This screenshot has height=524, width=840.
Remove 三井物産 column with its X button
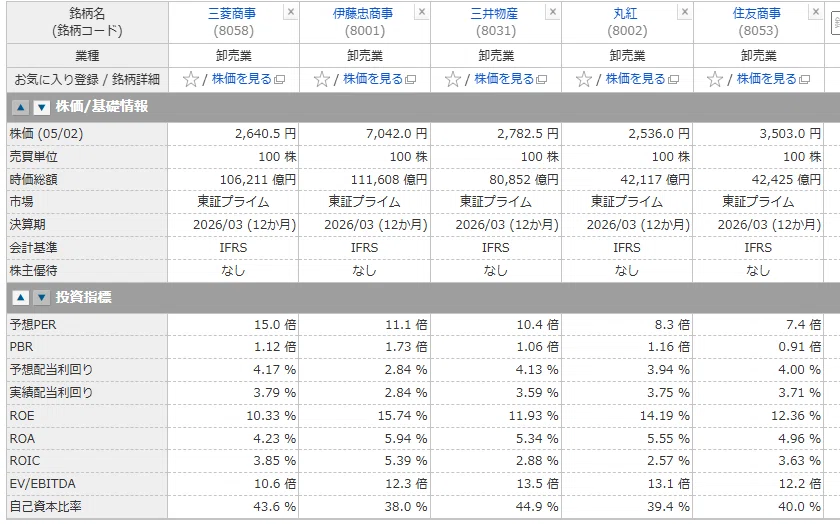tap(553, 12)
